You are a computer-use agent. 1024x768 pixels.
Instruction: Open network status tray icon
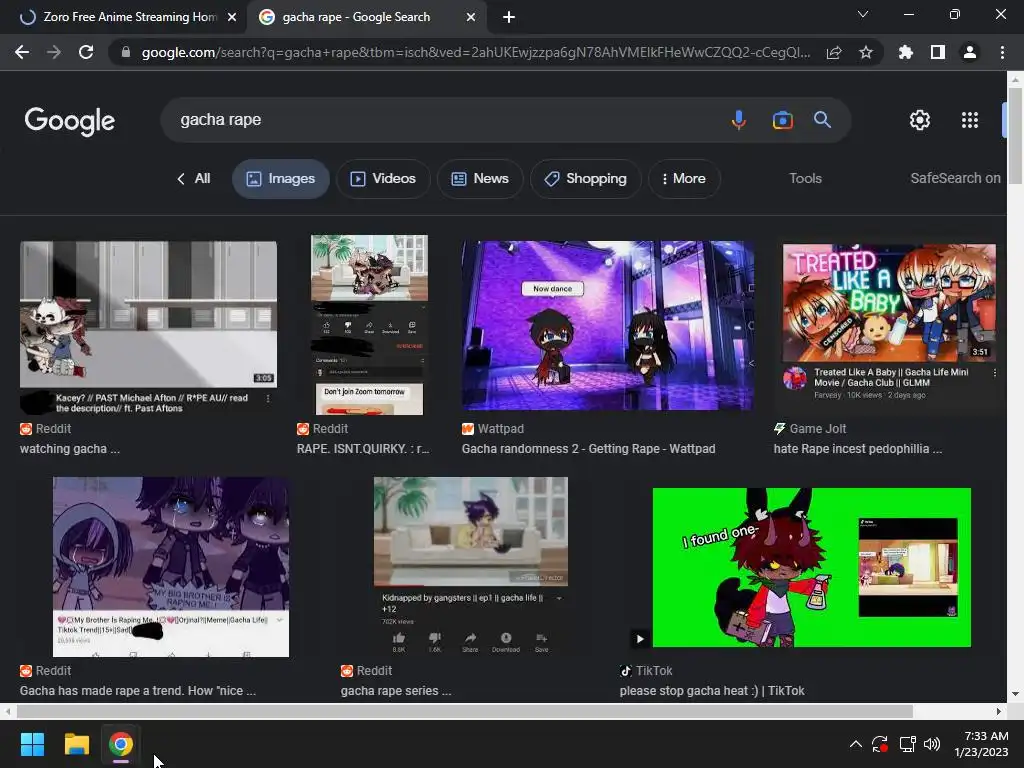(907, 744)
